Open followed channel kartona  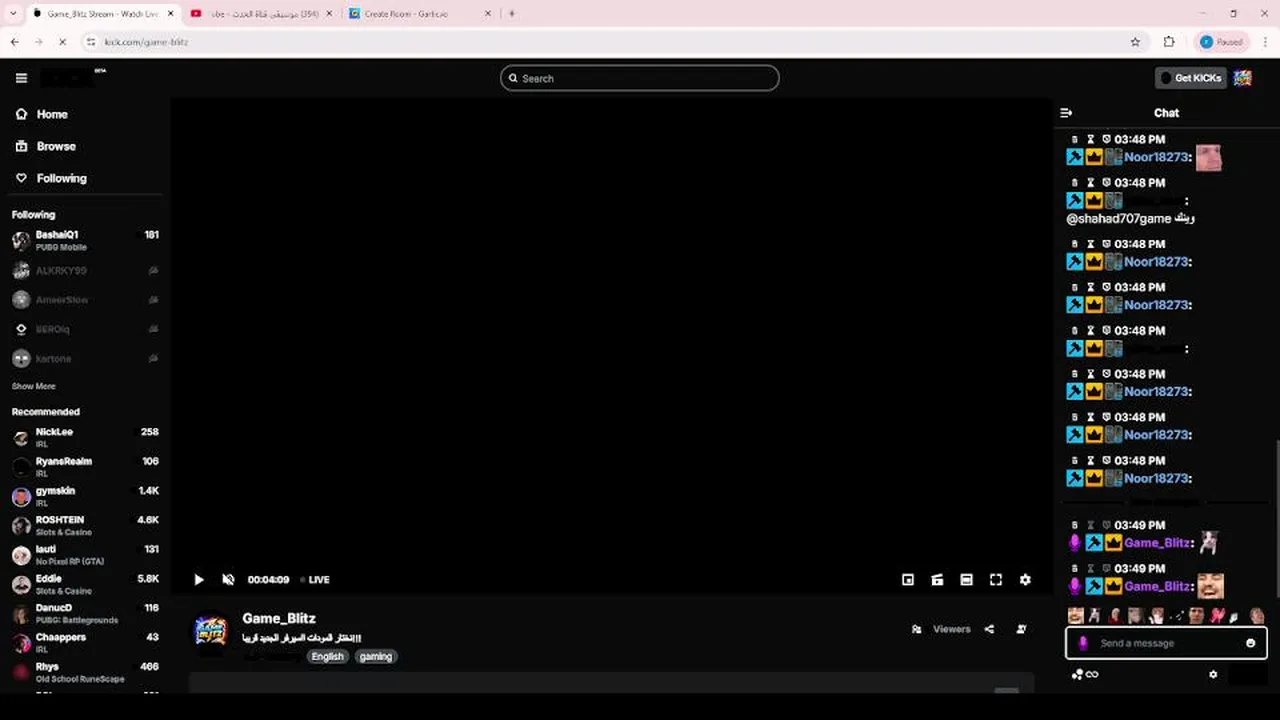[85, 358]
